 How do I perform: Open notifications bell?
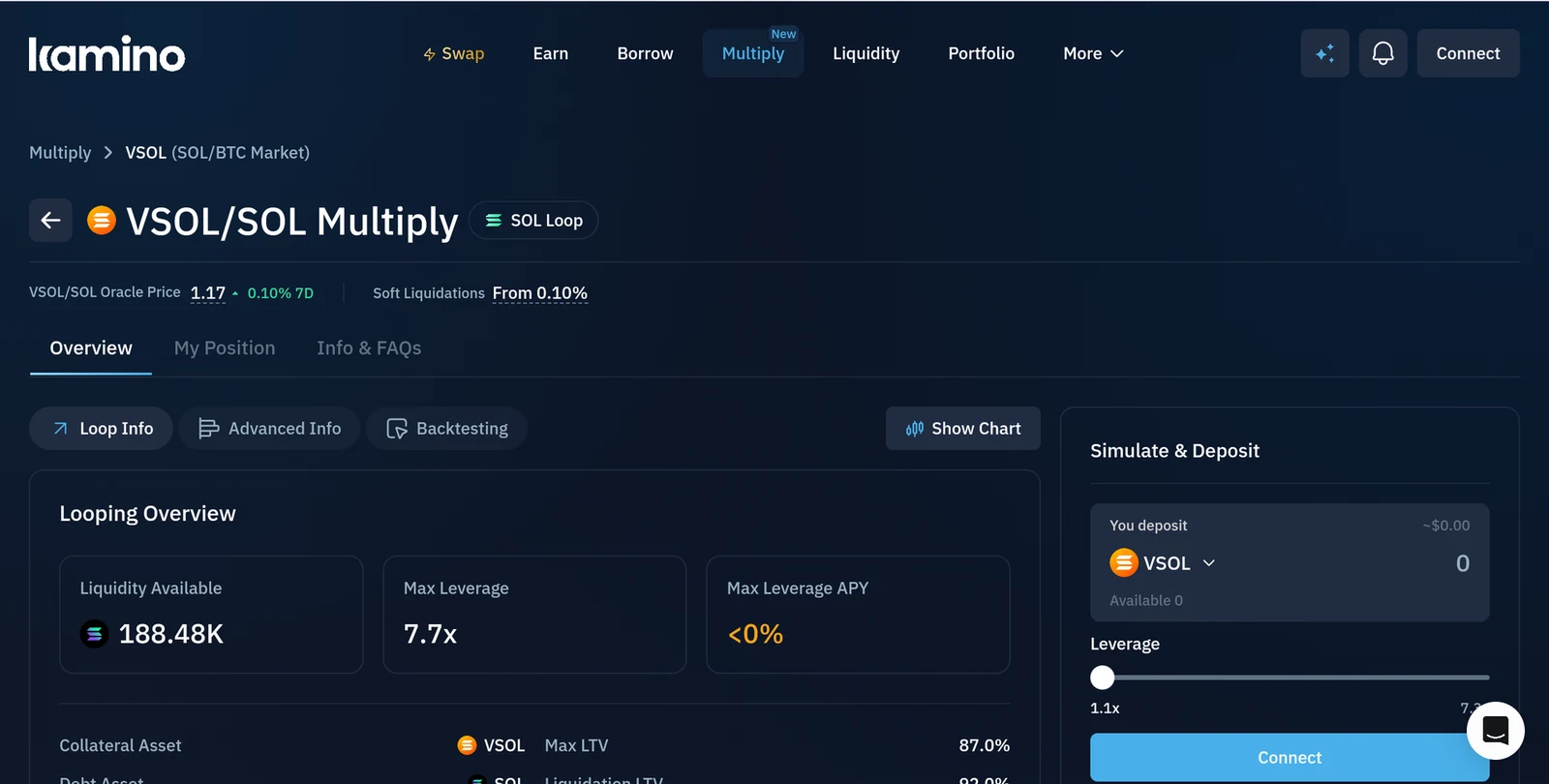[x=1383, y=53]
